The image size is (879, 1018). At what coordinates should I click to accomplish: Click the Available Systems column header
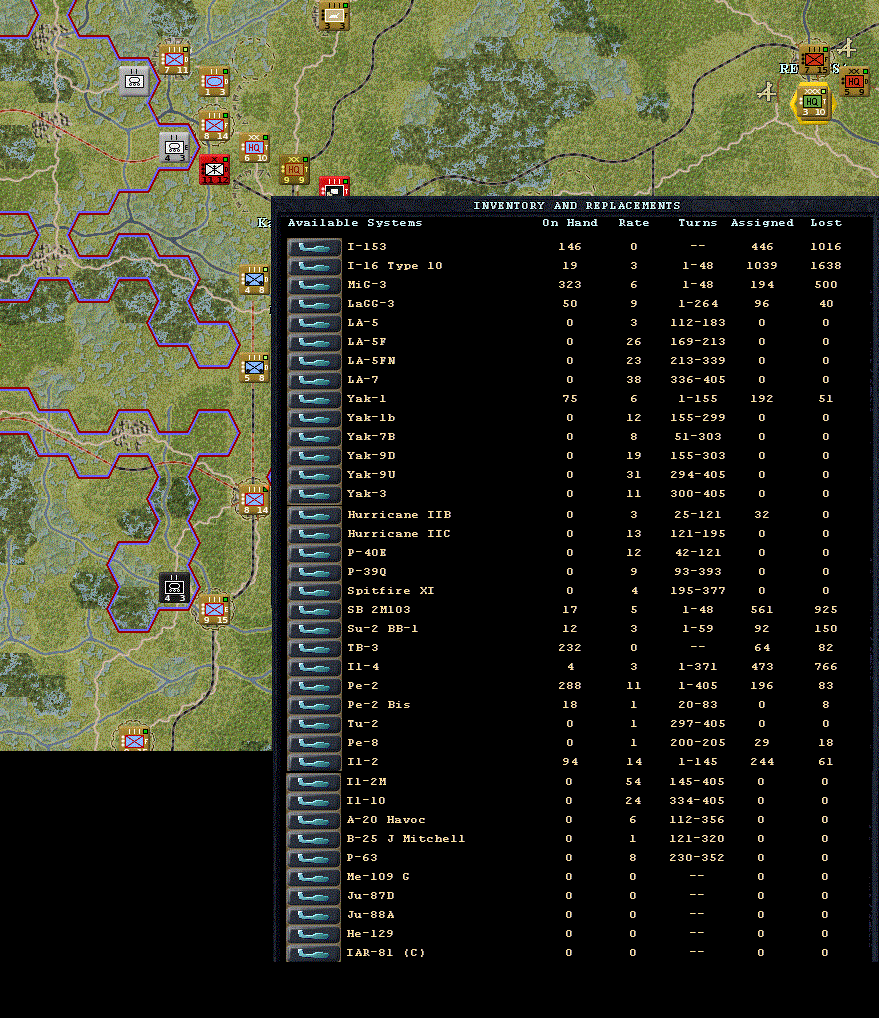(x=354, y=223)
